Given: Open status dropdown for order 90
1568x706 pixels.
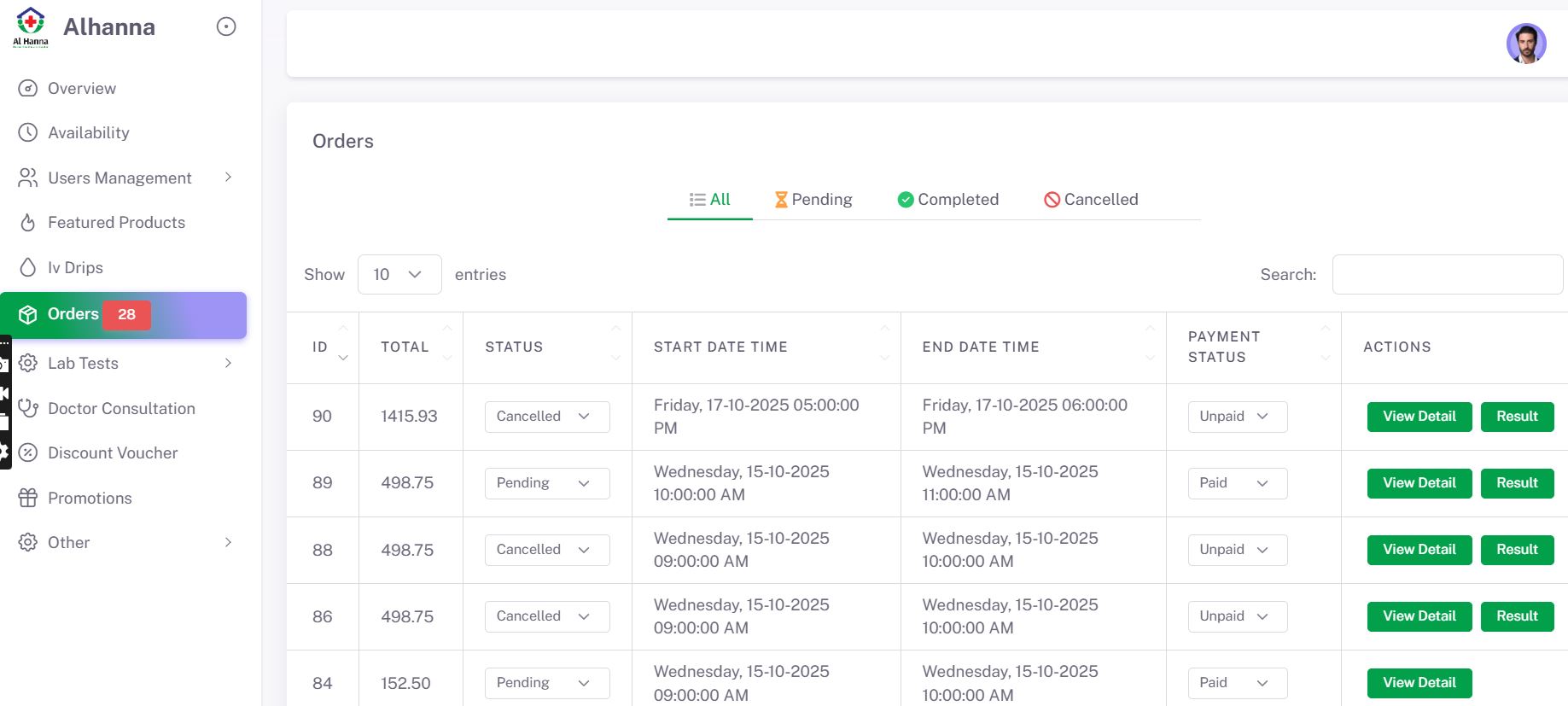Looking at the screenshot, I should coord(546,417).
